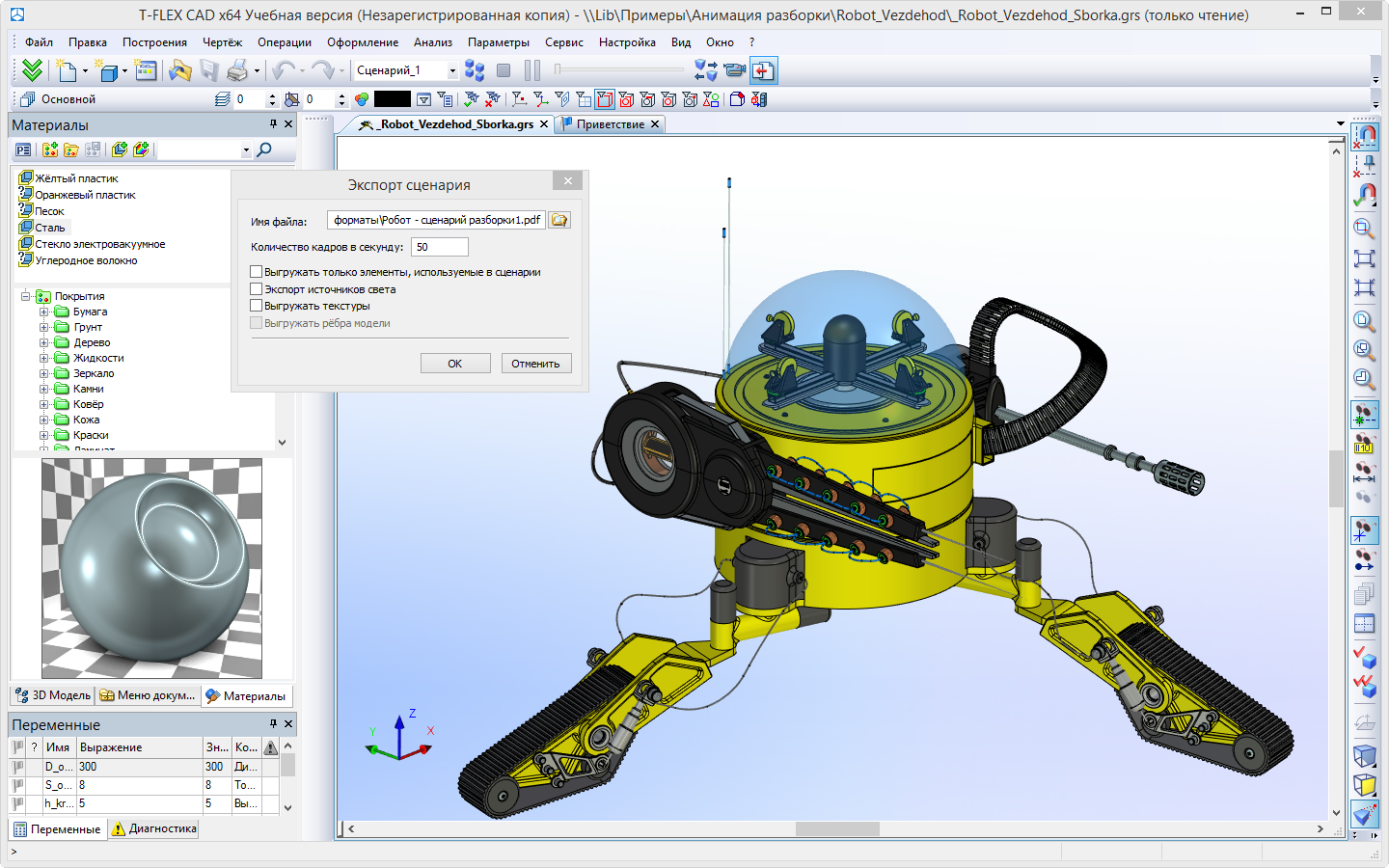Click the Отменить button
This screenshot has width=1389, height=868.
(x=535, y=364)
